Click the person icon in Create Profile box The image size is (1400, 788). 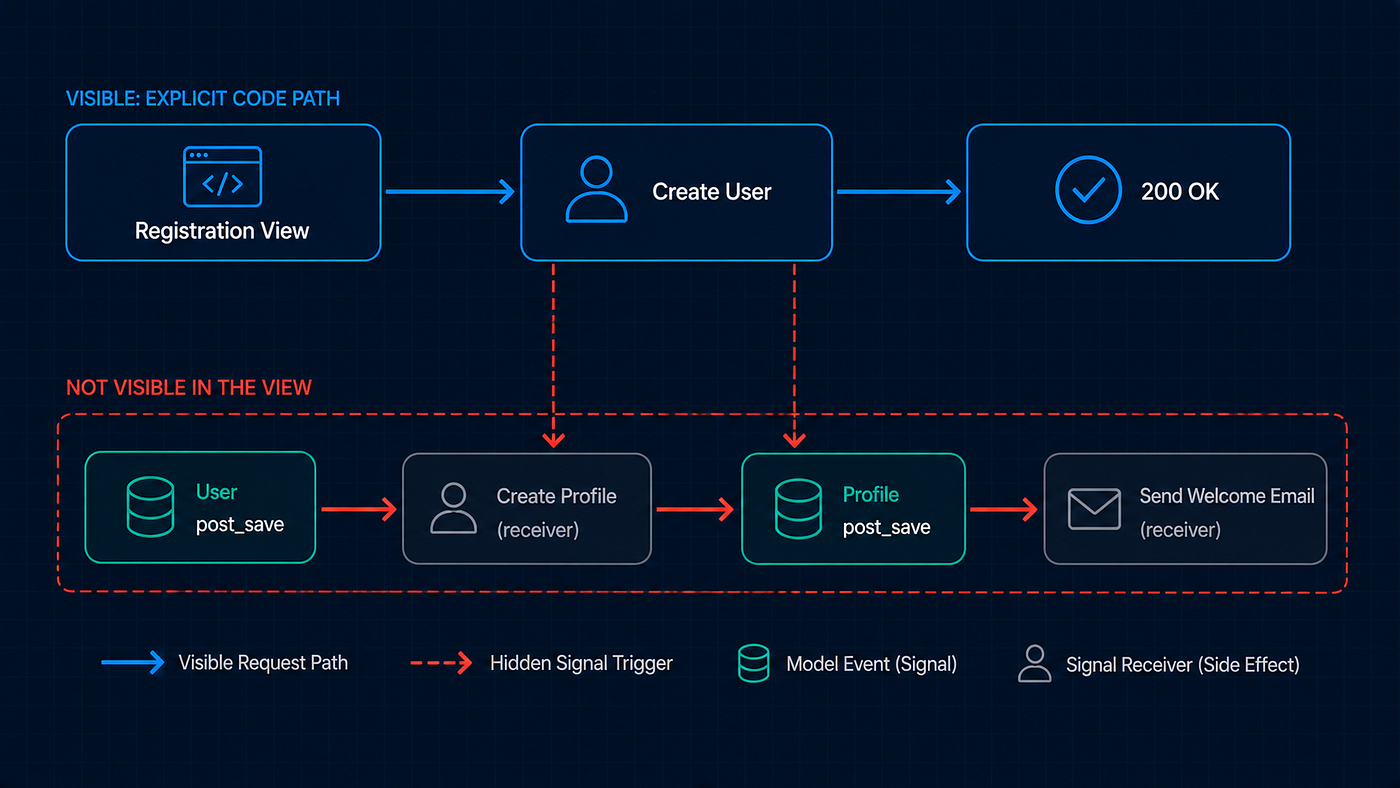click(x=453, y=508)
